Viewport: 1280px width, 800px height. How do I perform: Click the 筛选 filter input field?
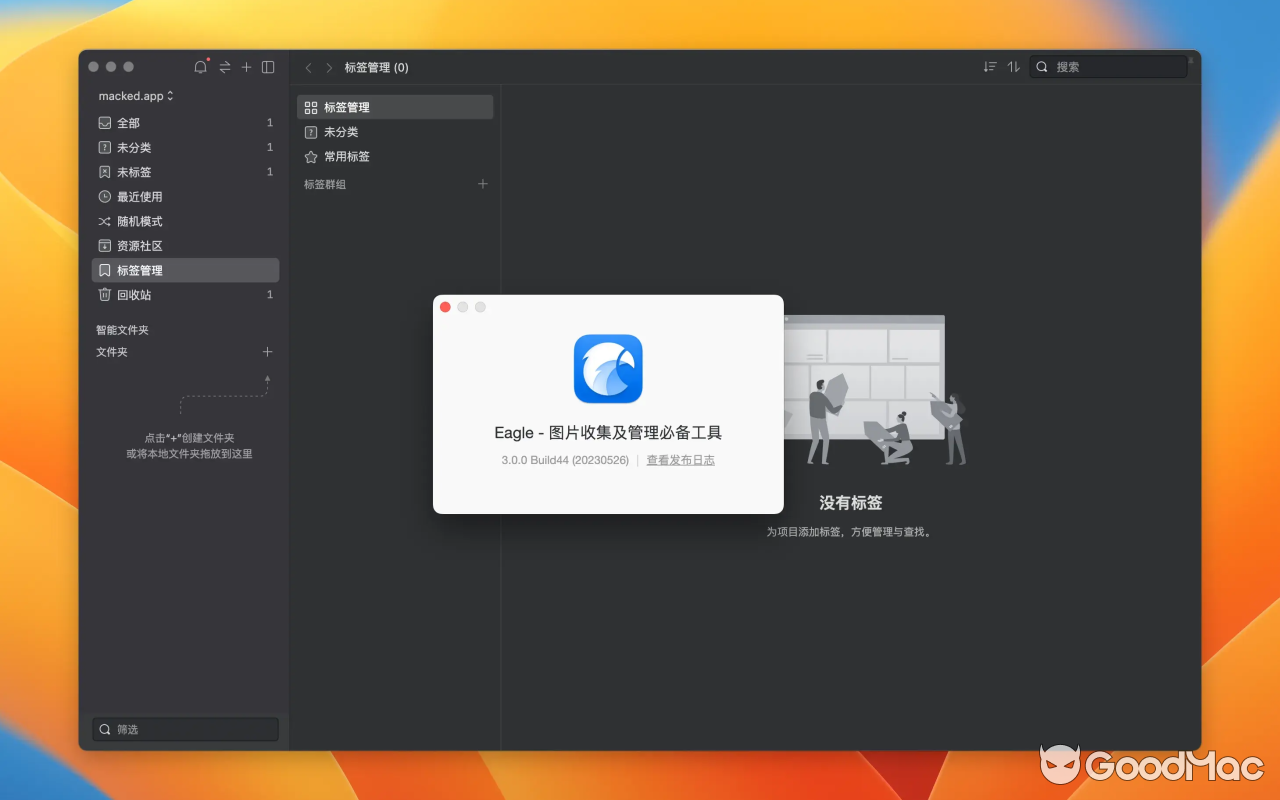tap(184, 729)
